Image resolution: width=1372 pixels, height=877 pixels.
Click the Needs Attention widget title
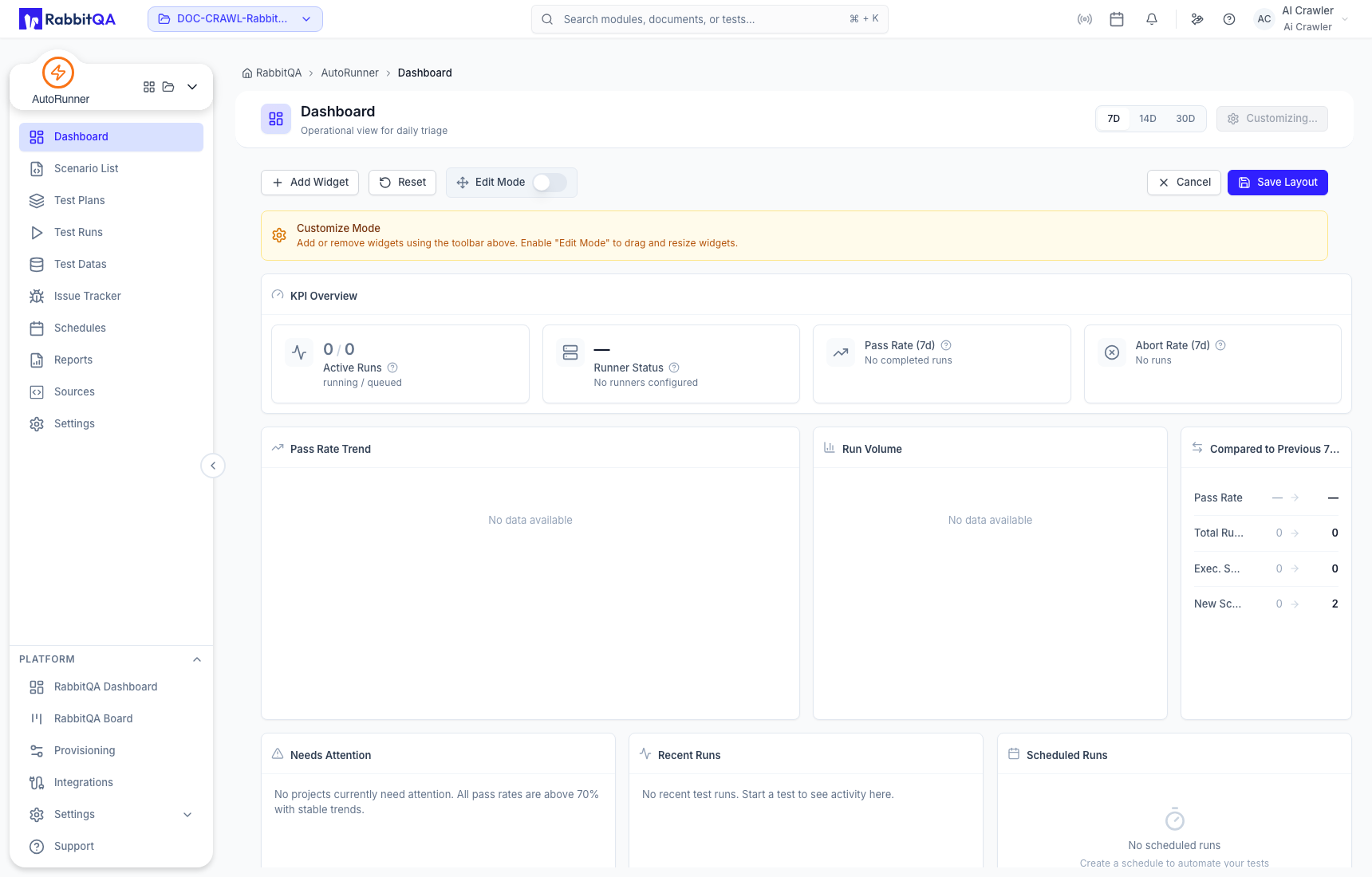point(330,755)
